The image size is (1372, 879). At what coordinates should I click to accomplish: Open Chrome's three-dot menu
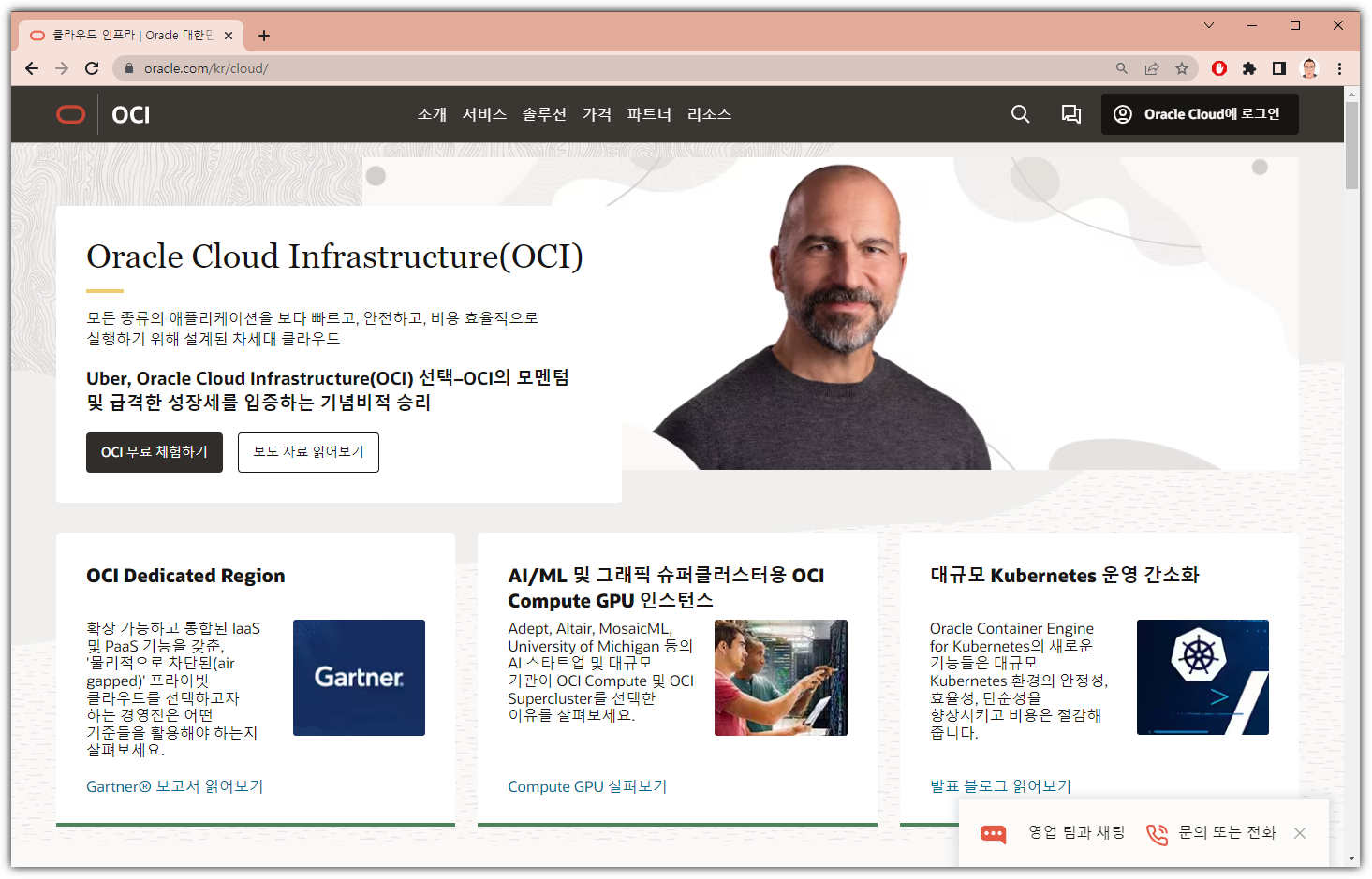1339,68
